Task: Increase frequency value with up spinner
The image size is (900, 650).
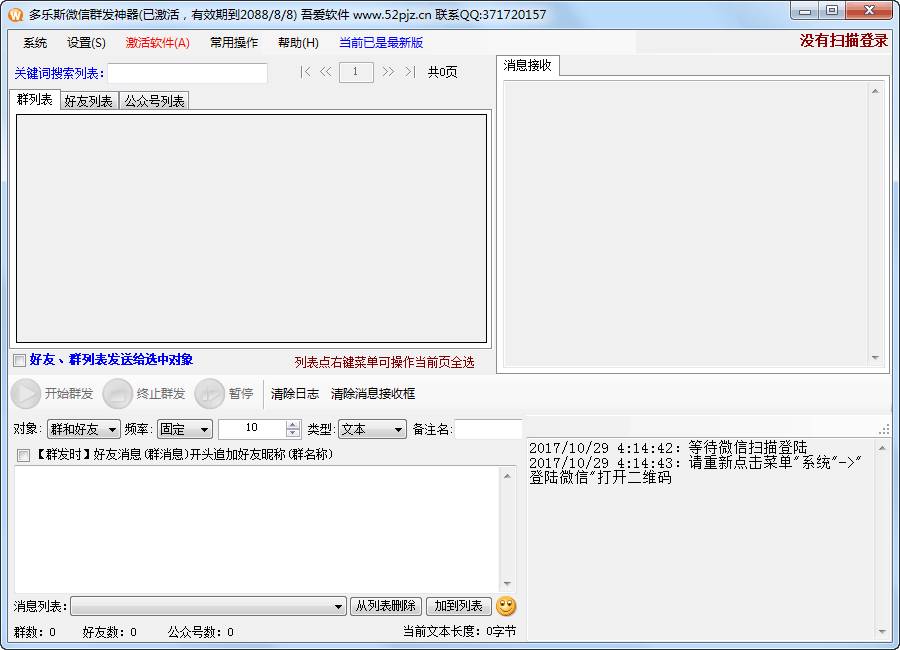Action: (x=293, y=424)
